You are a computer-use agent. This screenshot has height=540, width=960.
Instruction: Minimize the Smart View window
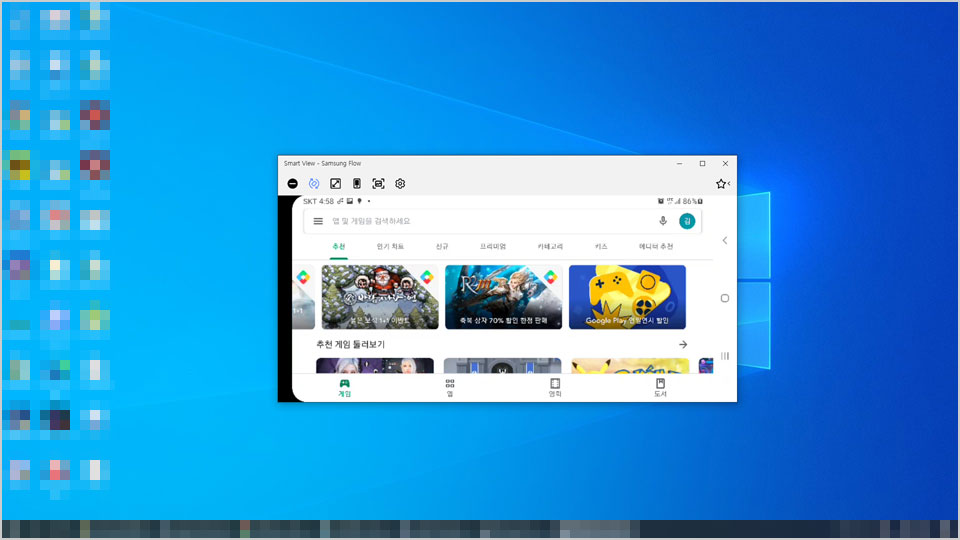click(680, 163)
